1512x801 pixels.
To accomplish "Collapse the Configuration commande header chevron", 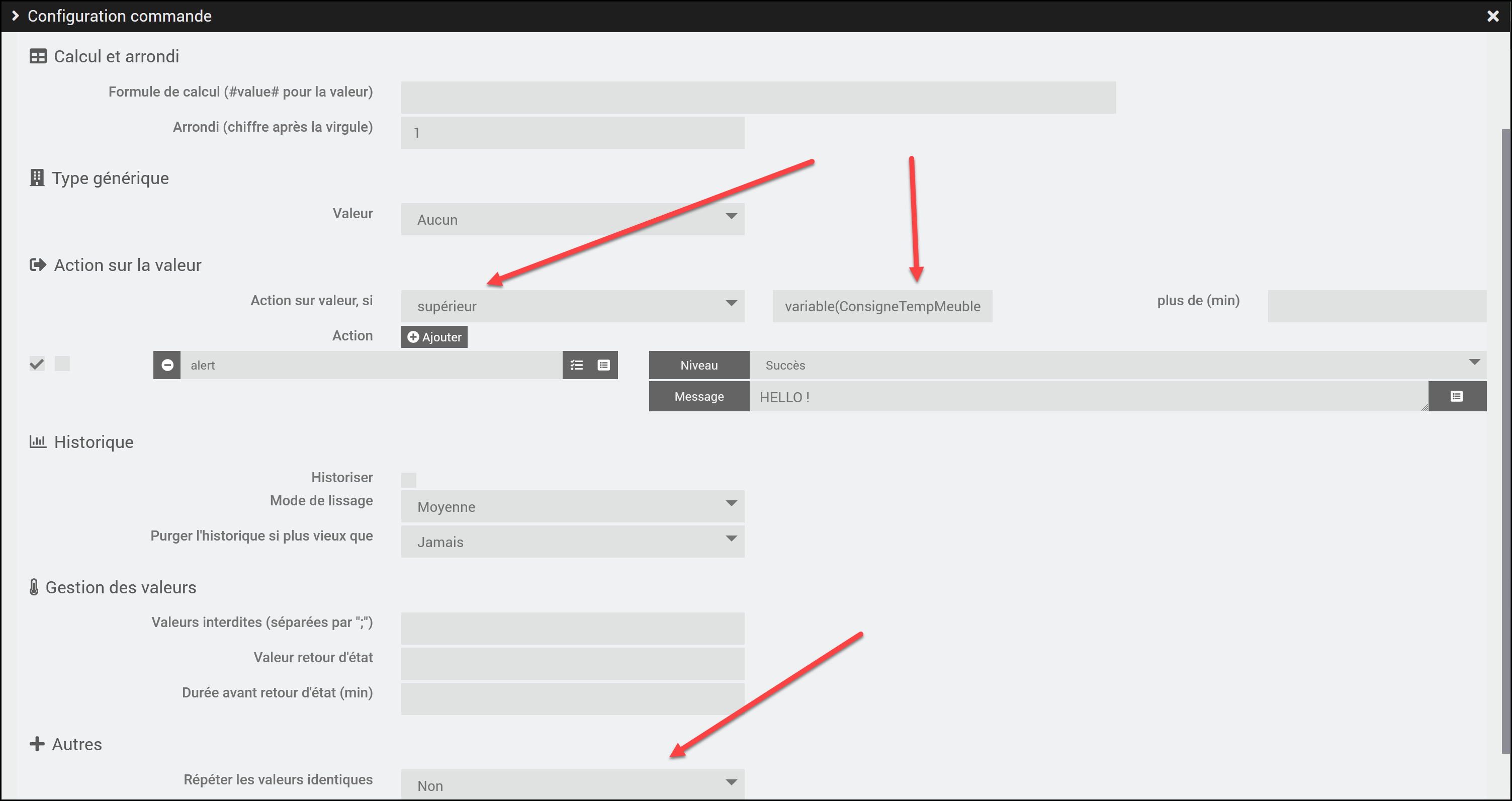I will click(x=15, y=16).
